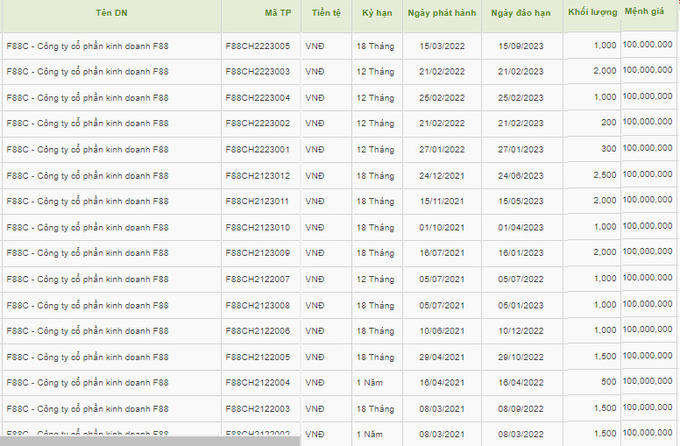Click volume 200 for F88CH2223002
The width and height of the screenshot is (680, 446).
[609, 122]
